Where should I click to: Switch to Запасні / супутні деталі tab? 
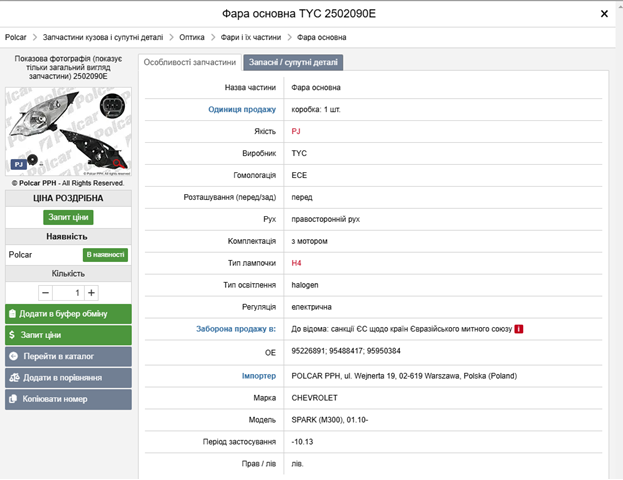pyautogui.click(x=293, y=62)
